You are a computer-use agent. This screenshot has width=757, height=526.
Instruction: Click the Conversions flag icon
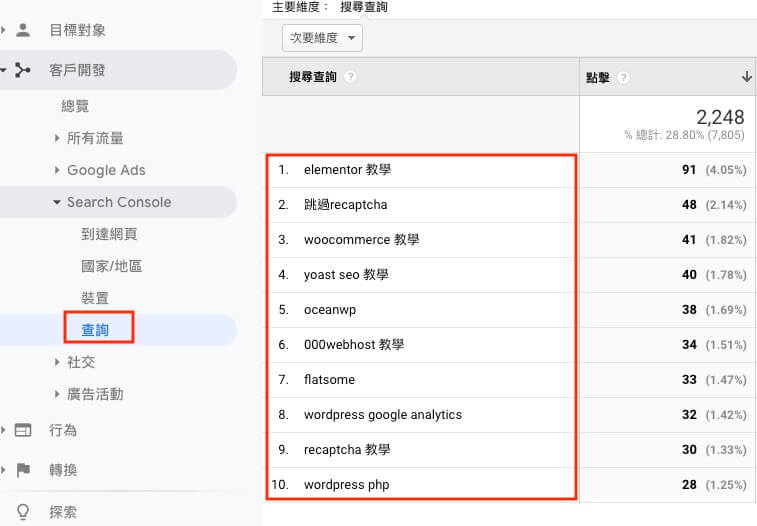tap(23, 470)
